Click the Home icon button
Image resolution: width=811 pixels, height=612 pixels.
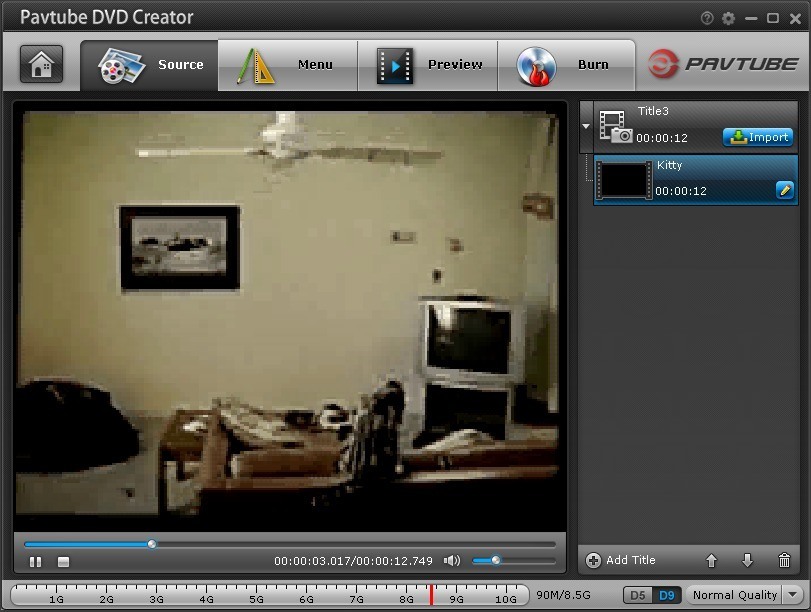point(41,65)
